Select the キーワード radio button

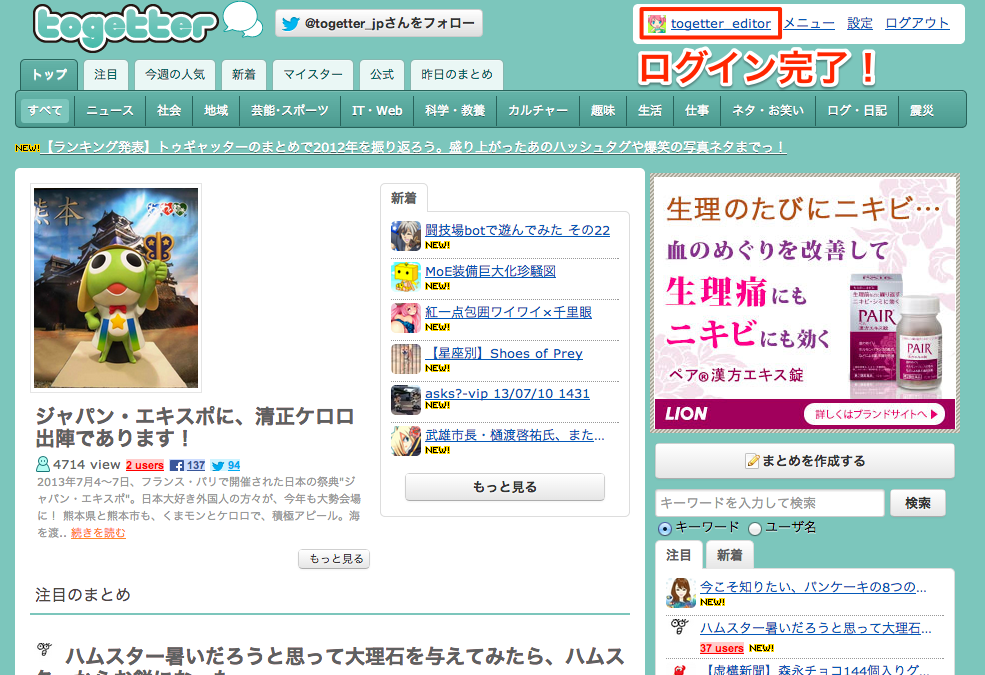(x=665, y=528)
